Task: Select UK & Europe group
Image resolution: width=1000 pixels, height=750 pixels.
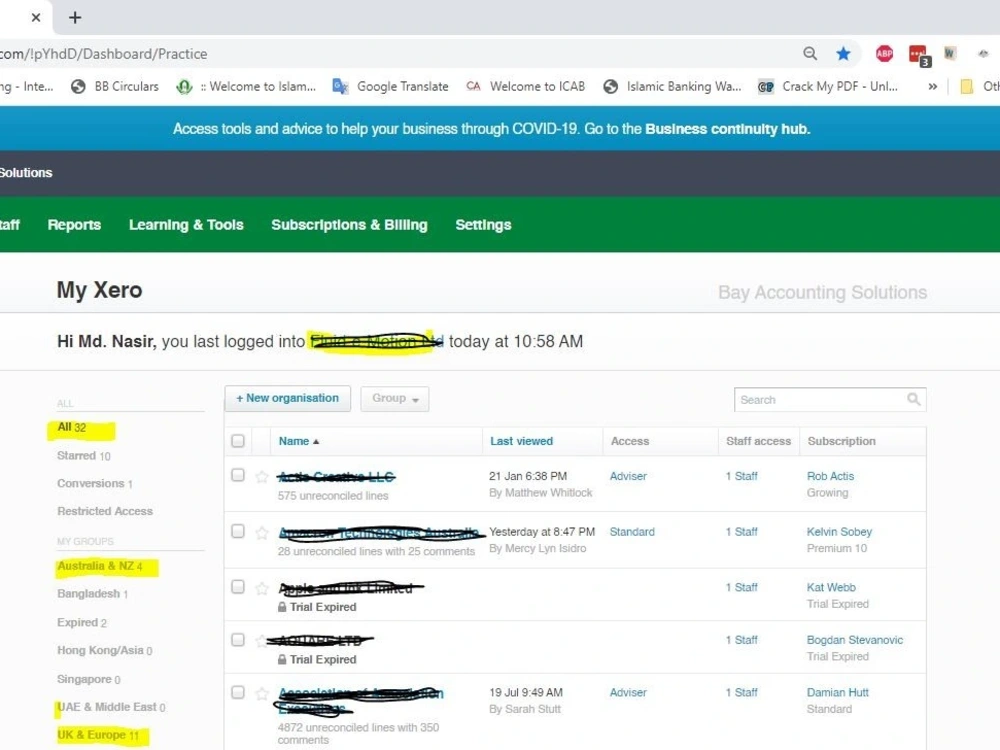Action: pyautogui.click(x=98, y=735)
